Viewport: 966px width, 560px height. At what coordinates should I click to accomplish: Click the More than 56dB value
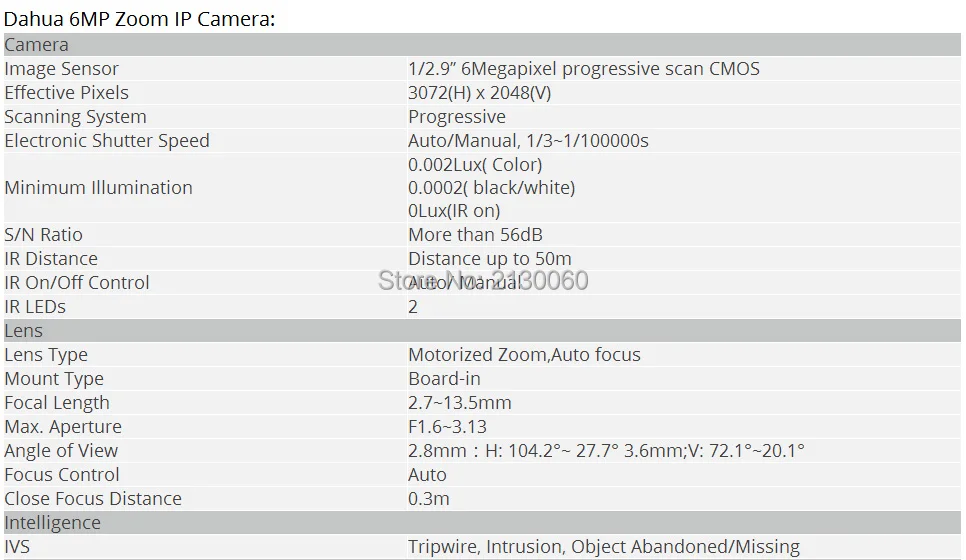[x=475, y=235]
